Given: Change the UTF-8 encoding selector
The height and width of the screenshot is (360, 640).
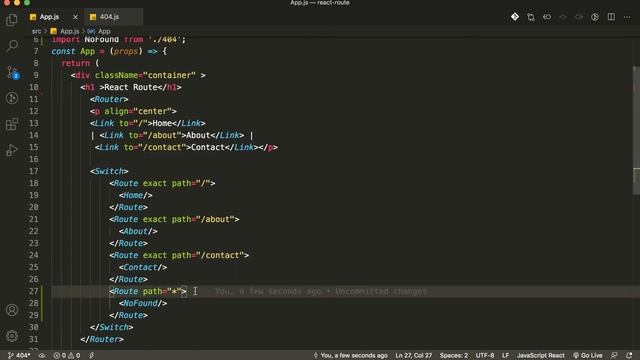Looking at the screenshot, I should tap(484, 356).
